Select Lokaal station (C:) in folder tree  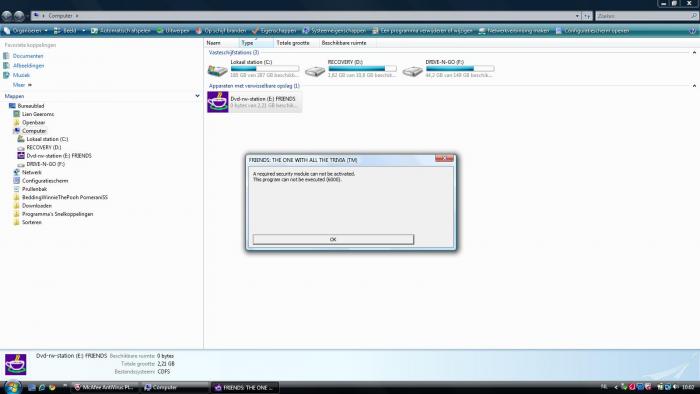tap(47, 139)
